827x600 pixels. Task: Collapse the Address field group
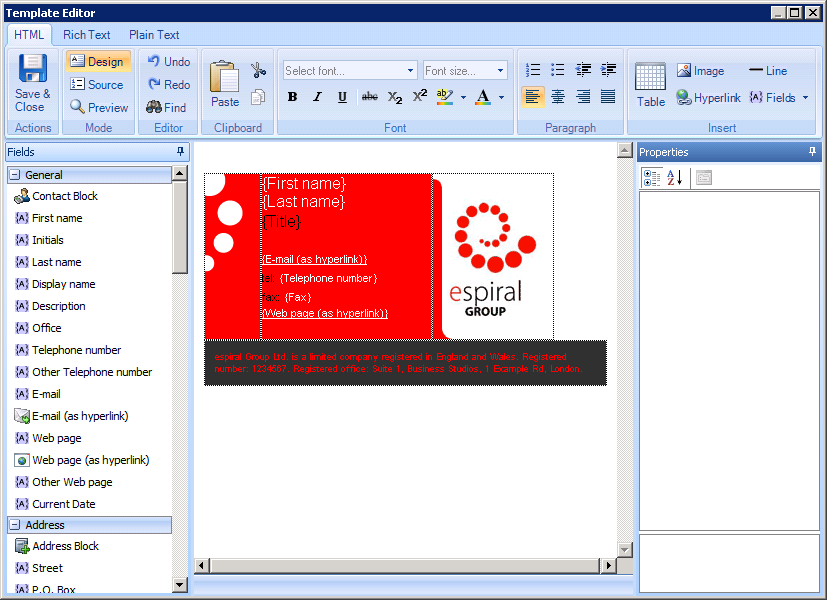coord(15,525)
